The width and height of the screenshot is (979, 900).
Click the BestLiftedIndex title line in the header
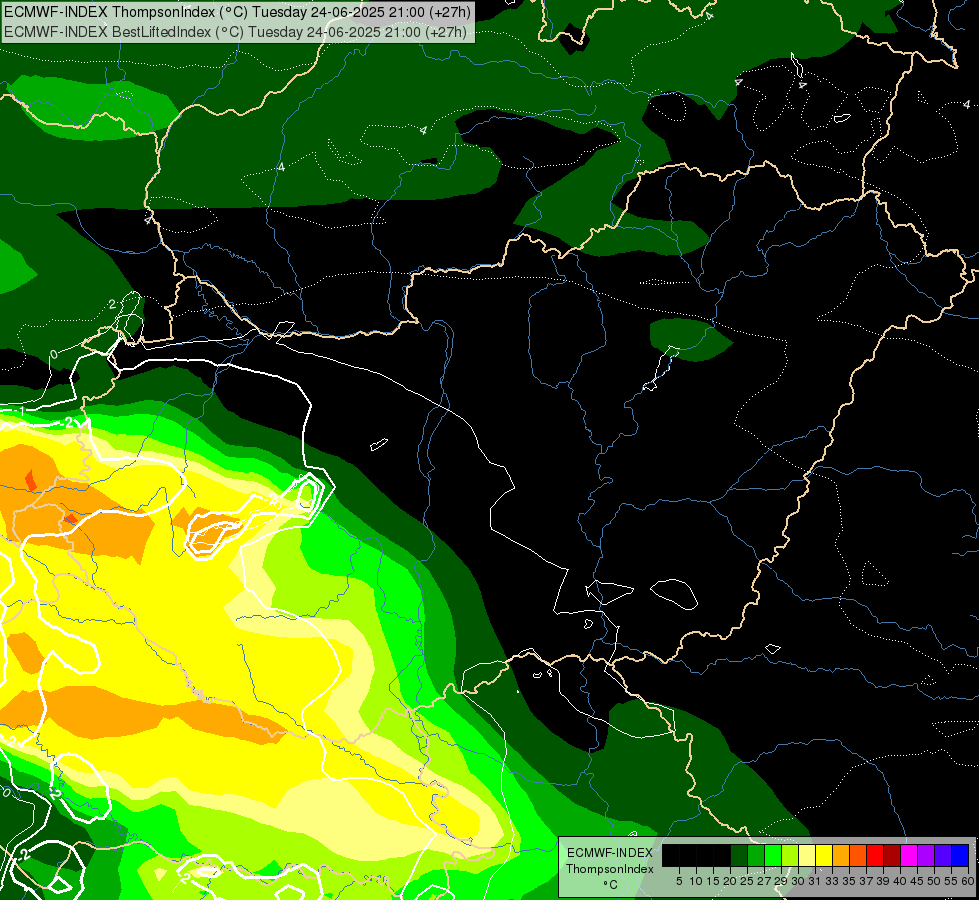point(235,32)
